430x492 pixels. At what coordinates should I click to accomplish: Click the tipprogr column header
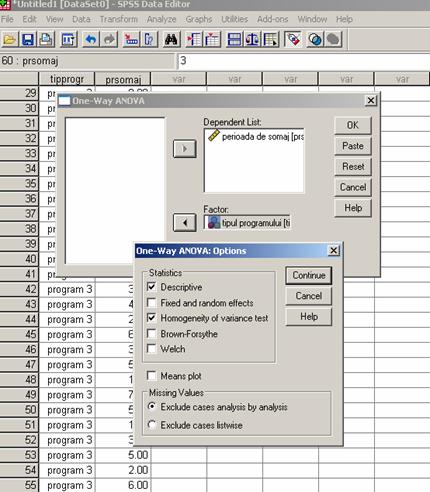click(x=67, y=79)
